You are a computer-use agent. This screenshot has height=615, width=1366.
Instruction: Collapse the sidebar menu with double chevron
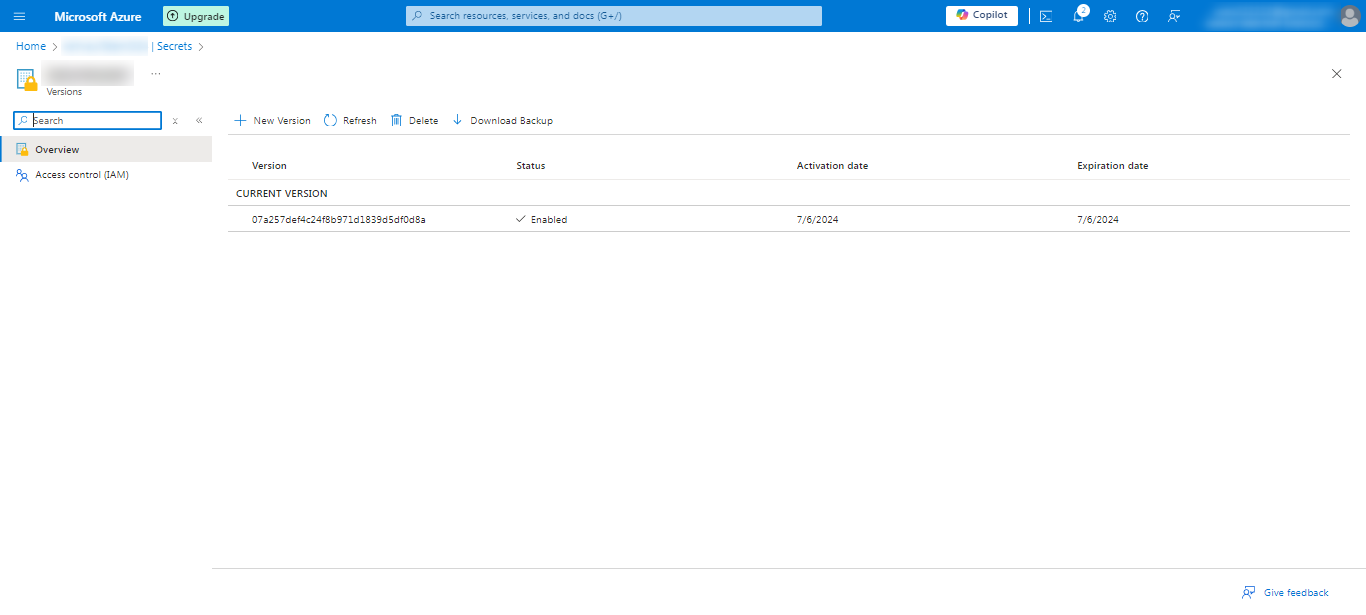pyautogui.click(x=199, y=120)
